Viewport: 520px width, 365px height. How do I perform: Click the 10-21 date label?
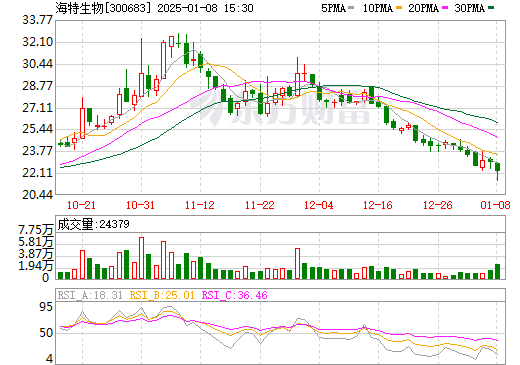[81, 205]
